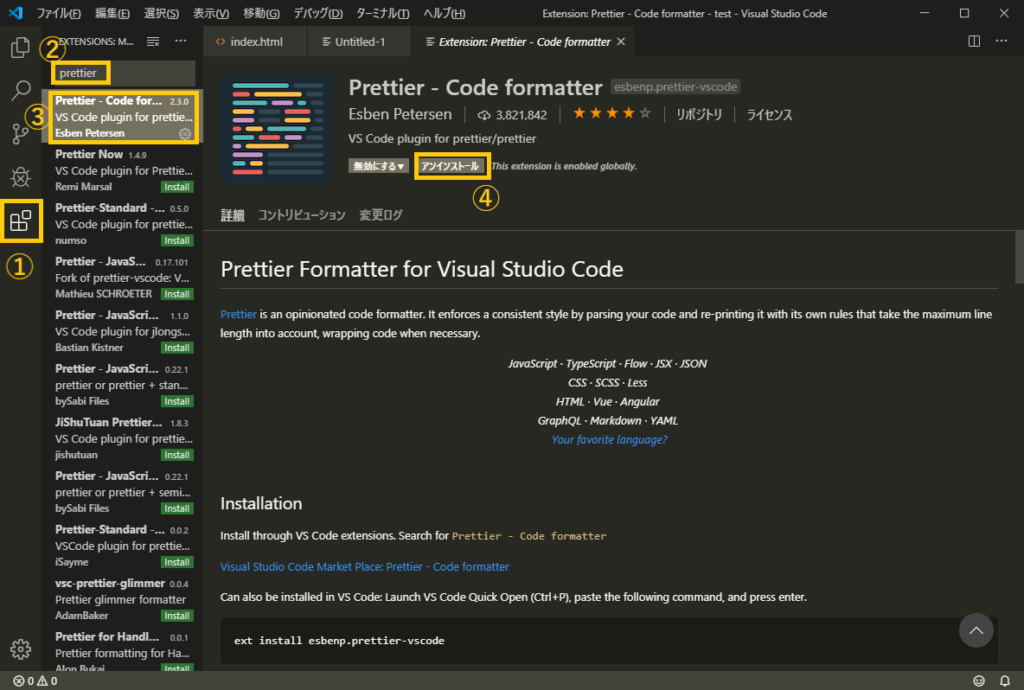The width and height of the screenshot is (1024, 690).
Task: Open the Source Control icon
Action: pos(22,131)
